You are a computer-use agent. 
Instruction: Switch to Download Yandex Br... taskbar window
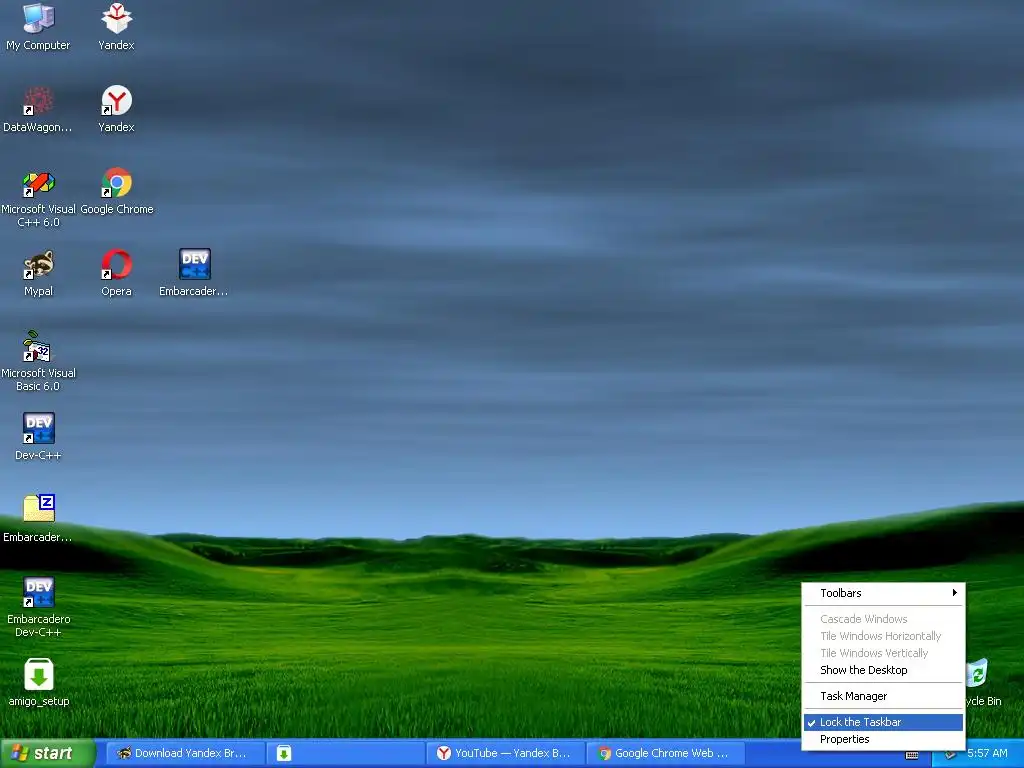pos(184,754)
